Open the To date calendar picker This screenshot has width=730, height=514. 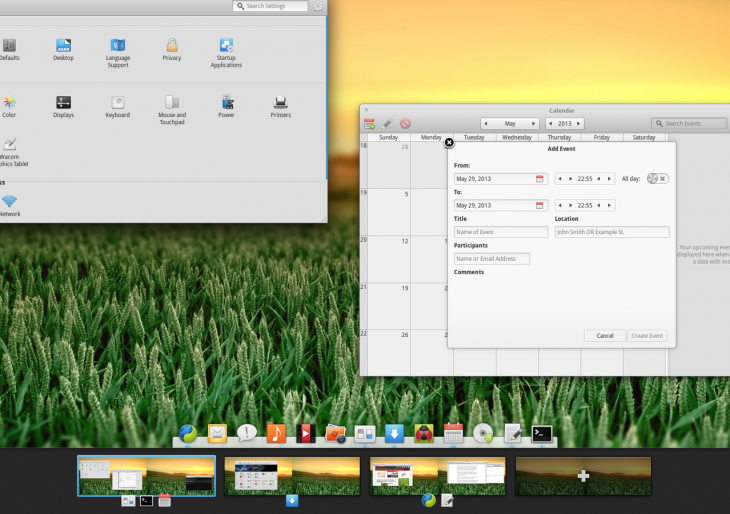pyautogui.click(x=540, y=205)
